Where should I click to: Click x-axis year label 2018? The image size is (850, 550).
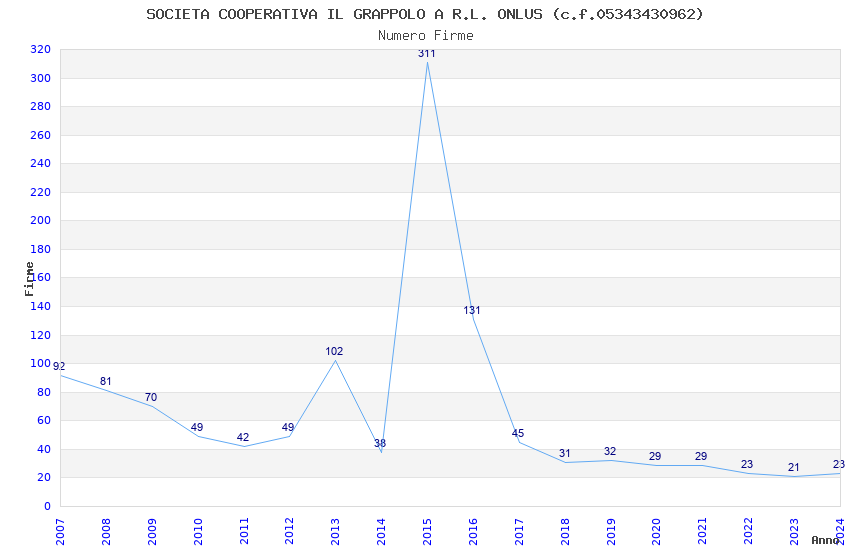[x=565, y=532]
